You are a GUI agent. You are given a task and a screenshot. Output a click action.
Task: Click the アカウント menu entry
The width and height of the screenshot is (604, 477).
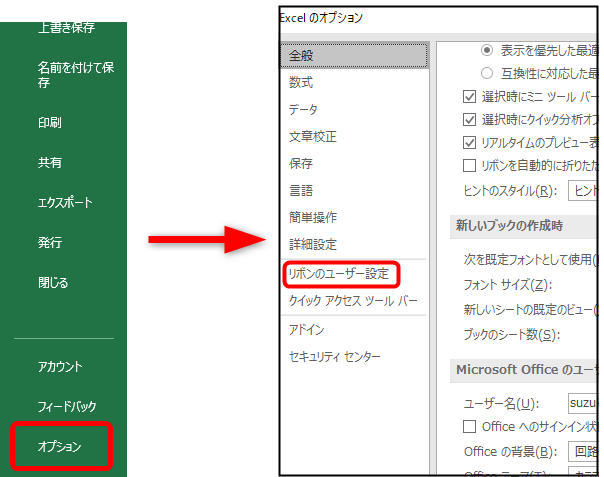60,367
